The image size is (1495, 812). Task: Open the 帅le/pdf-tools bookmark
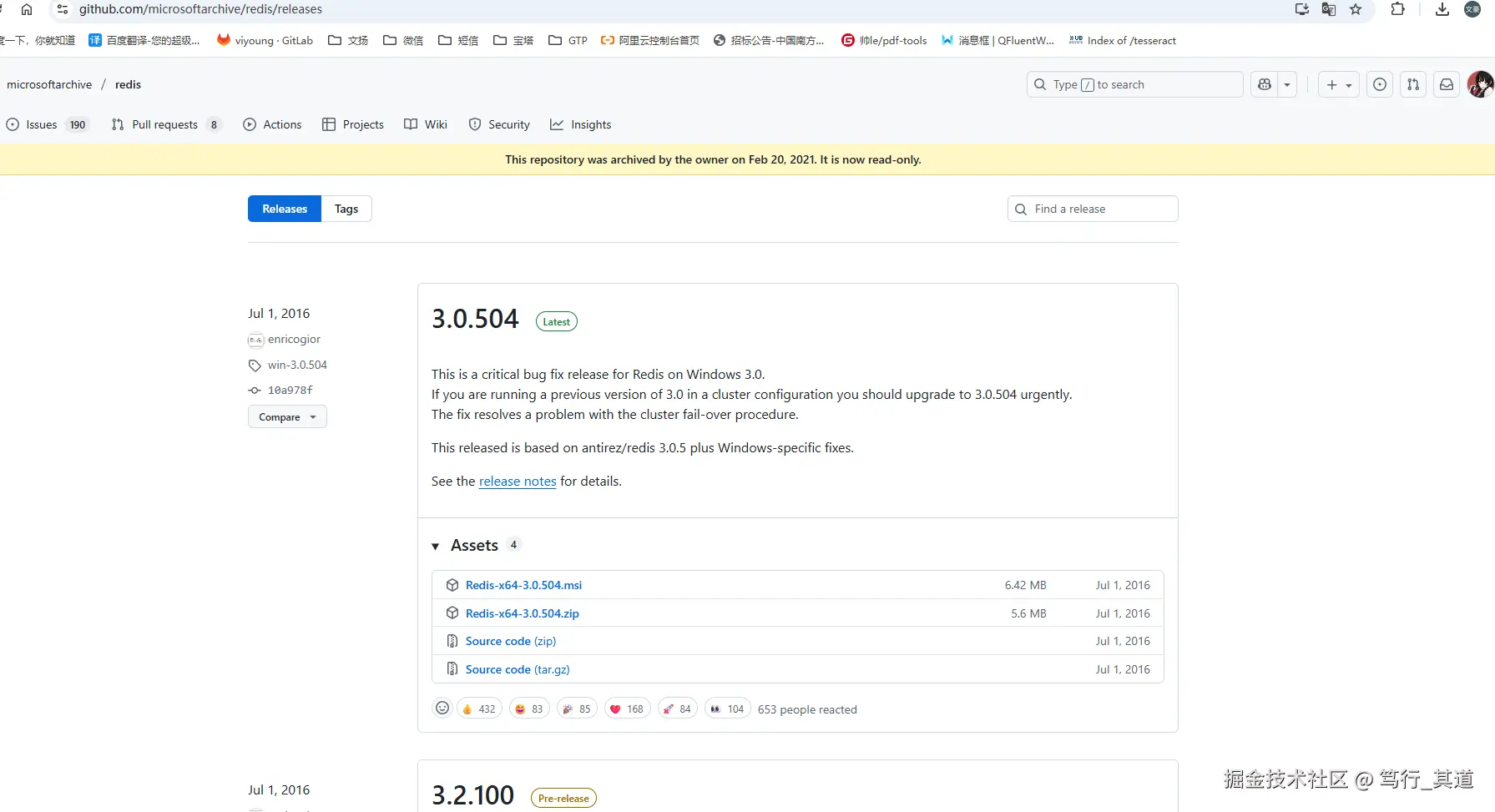tap(884, 40)
